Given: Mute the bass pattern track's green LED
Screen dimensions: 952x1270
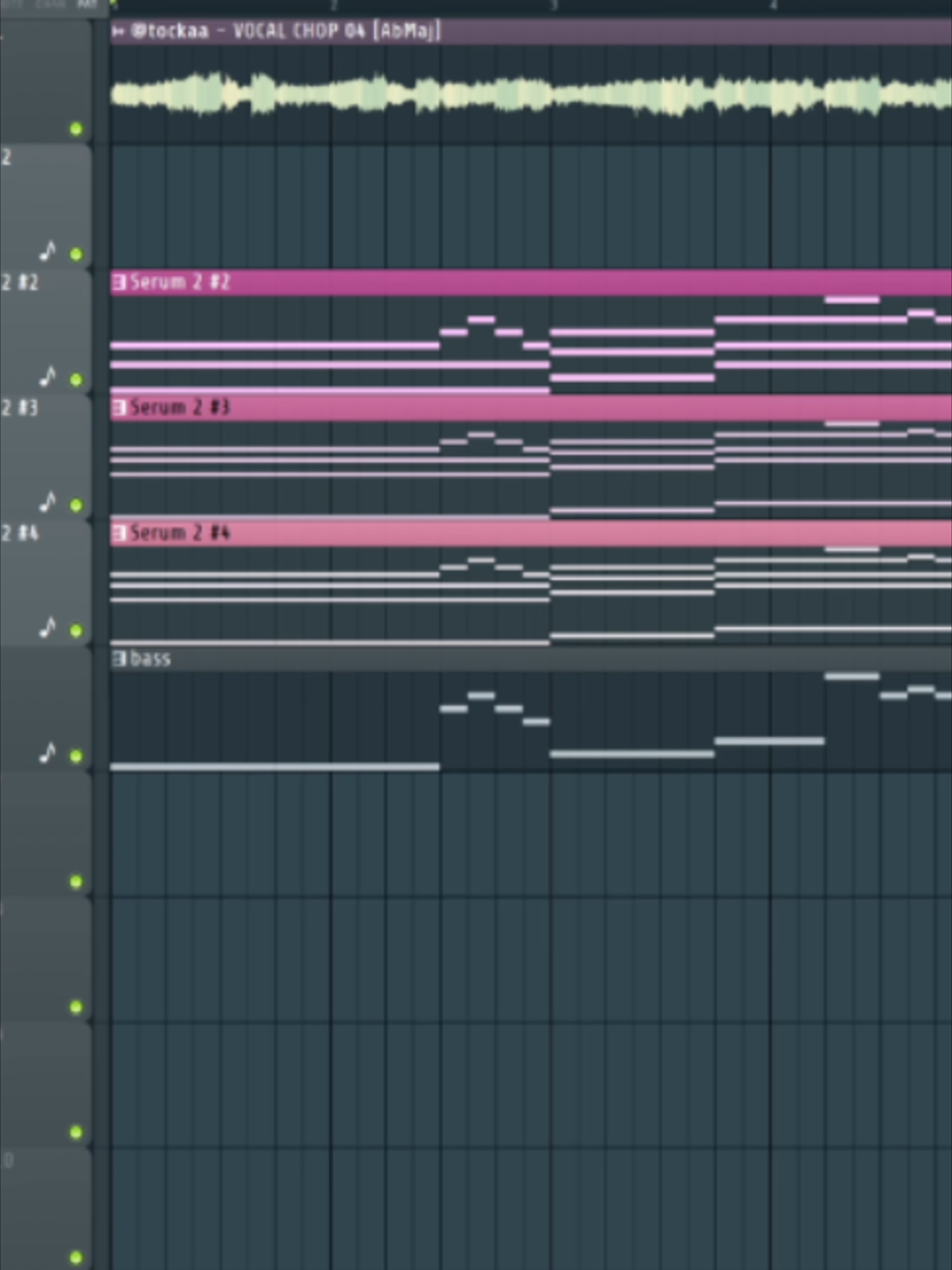Looking at the screenshot, I should [x=76, y=756].
